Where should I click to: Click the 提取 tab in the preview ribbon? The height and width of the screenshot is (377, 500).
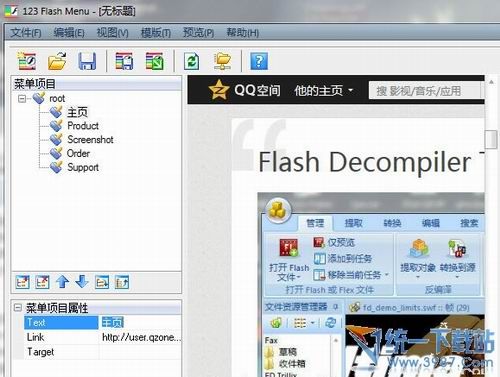[x=354, y=223]
